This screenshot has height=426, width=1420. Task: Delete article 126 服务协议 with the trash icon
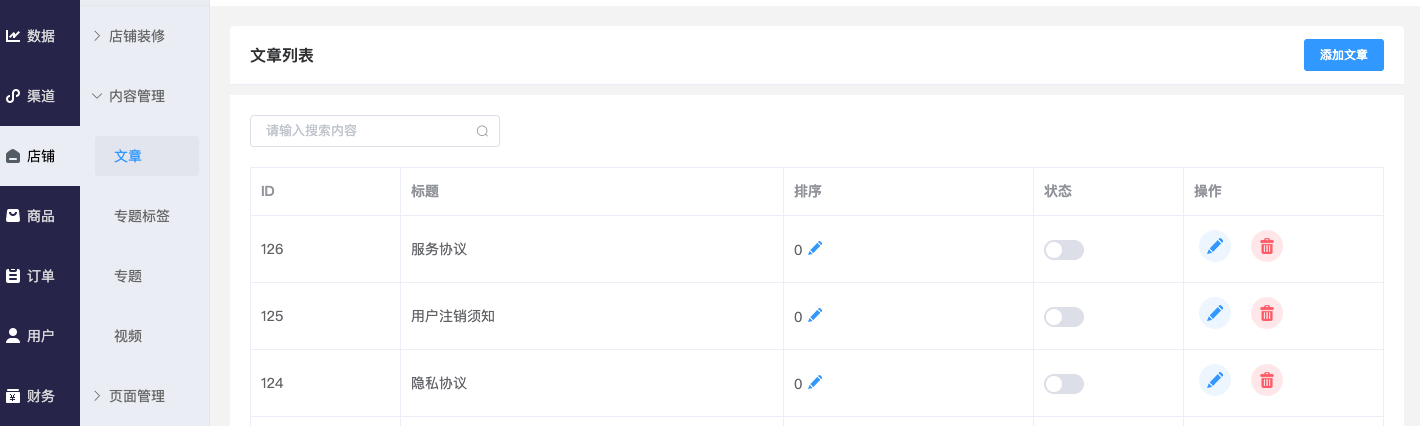coord(1267,246)
